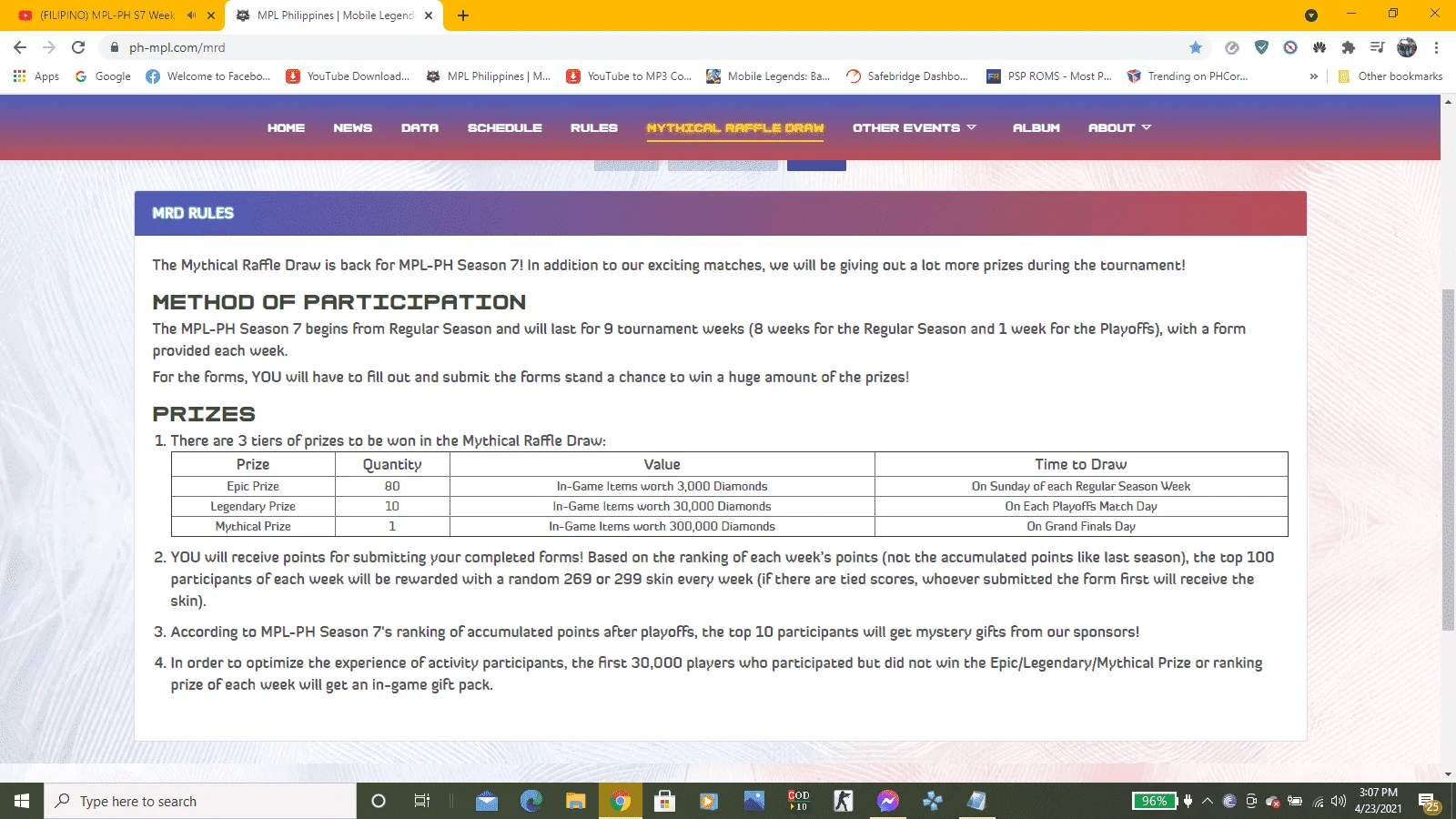Launch the Mail app from taskbar

coord(487,801)
